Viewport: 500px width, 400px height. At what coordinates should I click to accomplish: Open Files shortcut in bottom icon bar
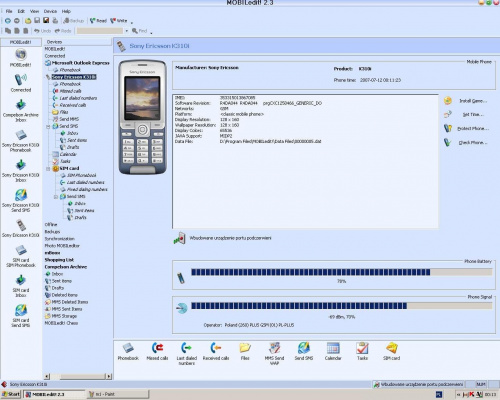click(x=245, y=352)
